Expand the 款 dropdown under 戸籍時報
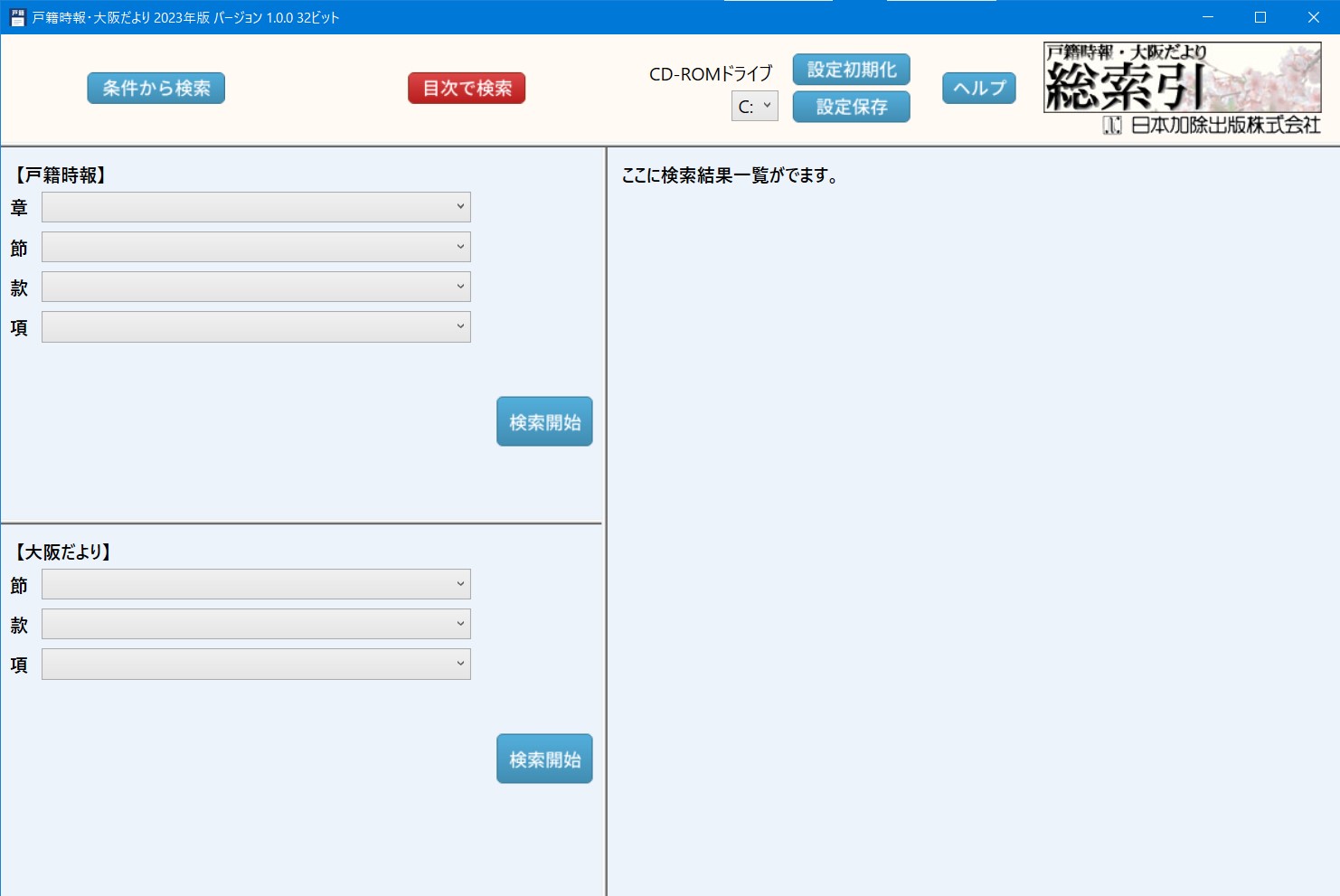This screenshot has height=896, width=1340. point(256,287)
